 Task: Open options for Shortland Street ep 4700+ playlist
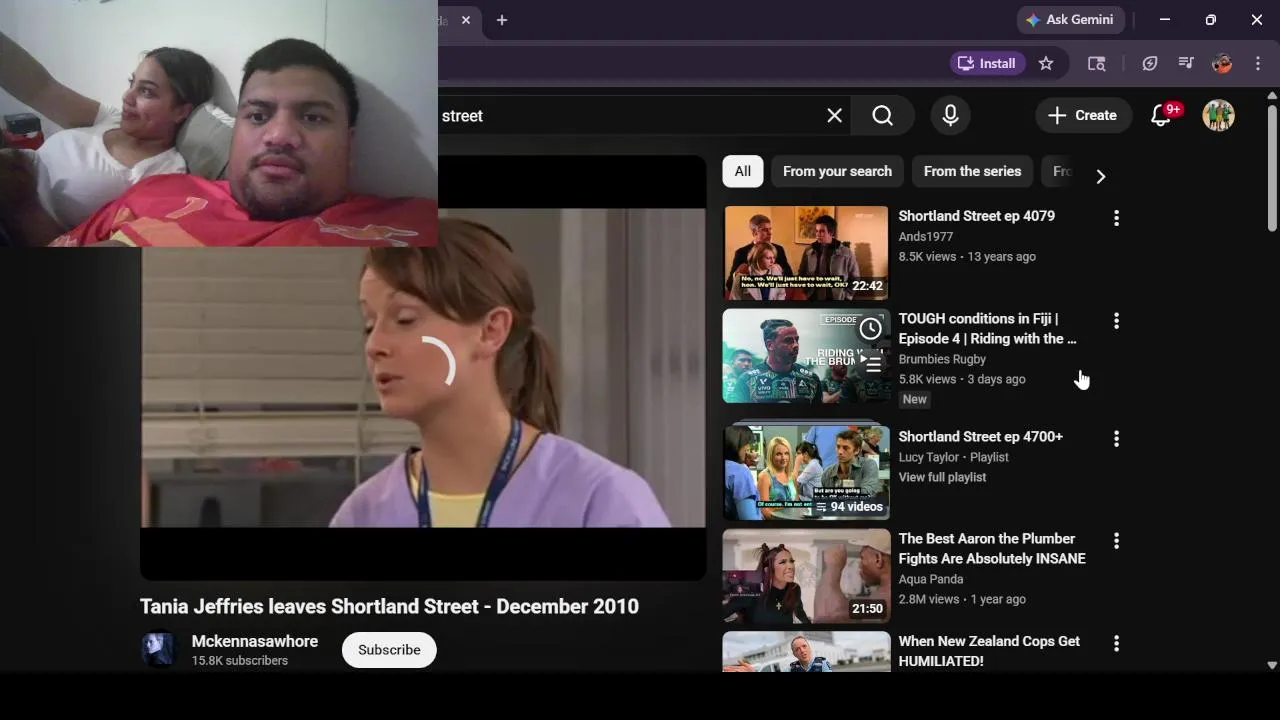tap(1116, 439)
